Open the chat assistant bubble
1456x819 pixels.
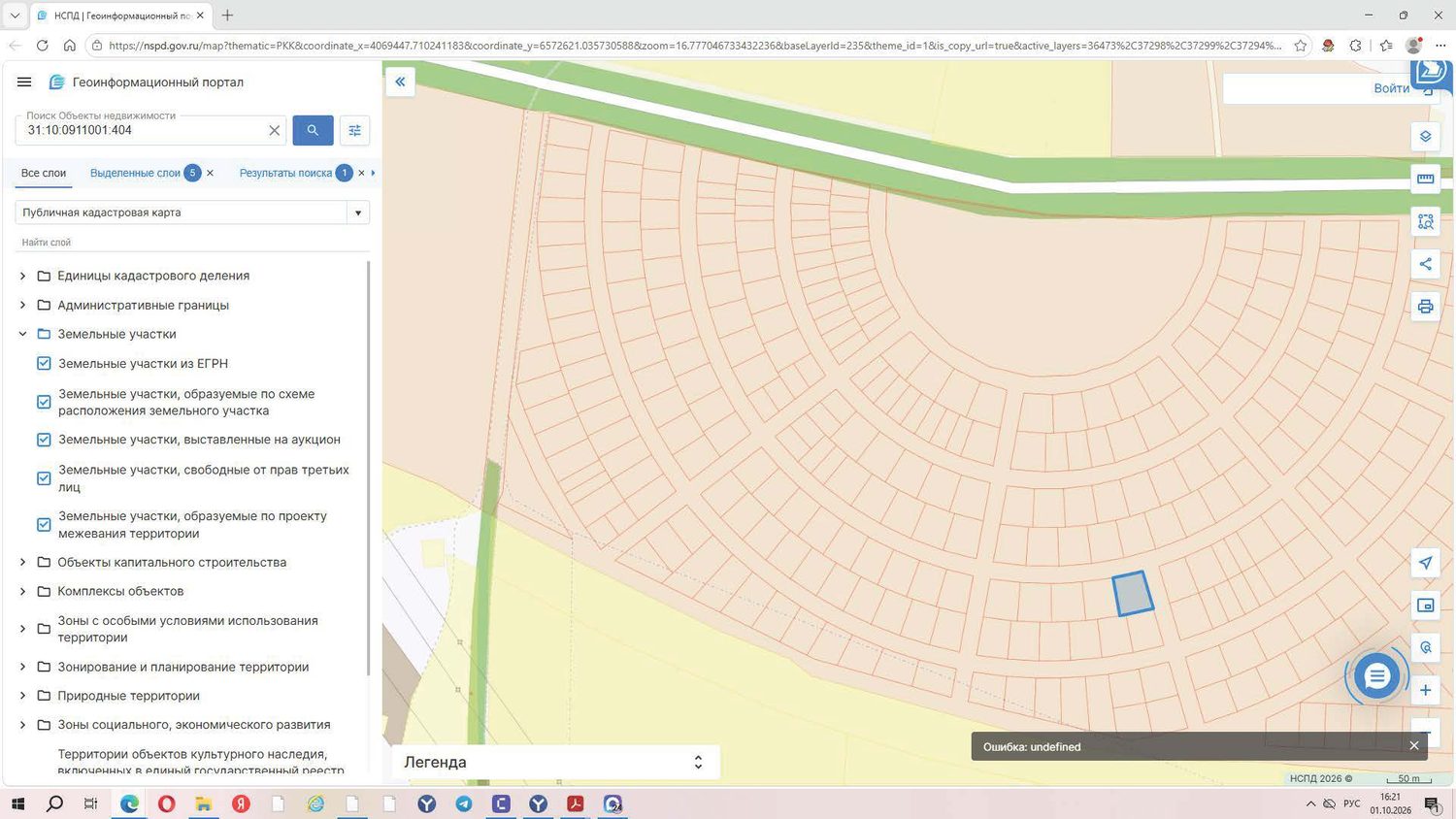(x=1376, y=676)
